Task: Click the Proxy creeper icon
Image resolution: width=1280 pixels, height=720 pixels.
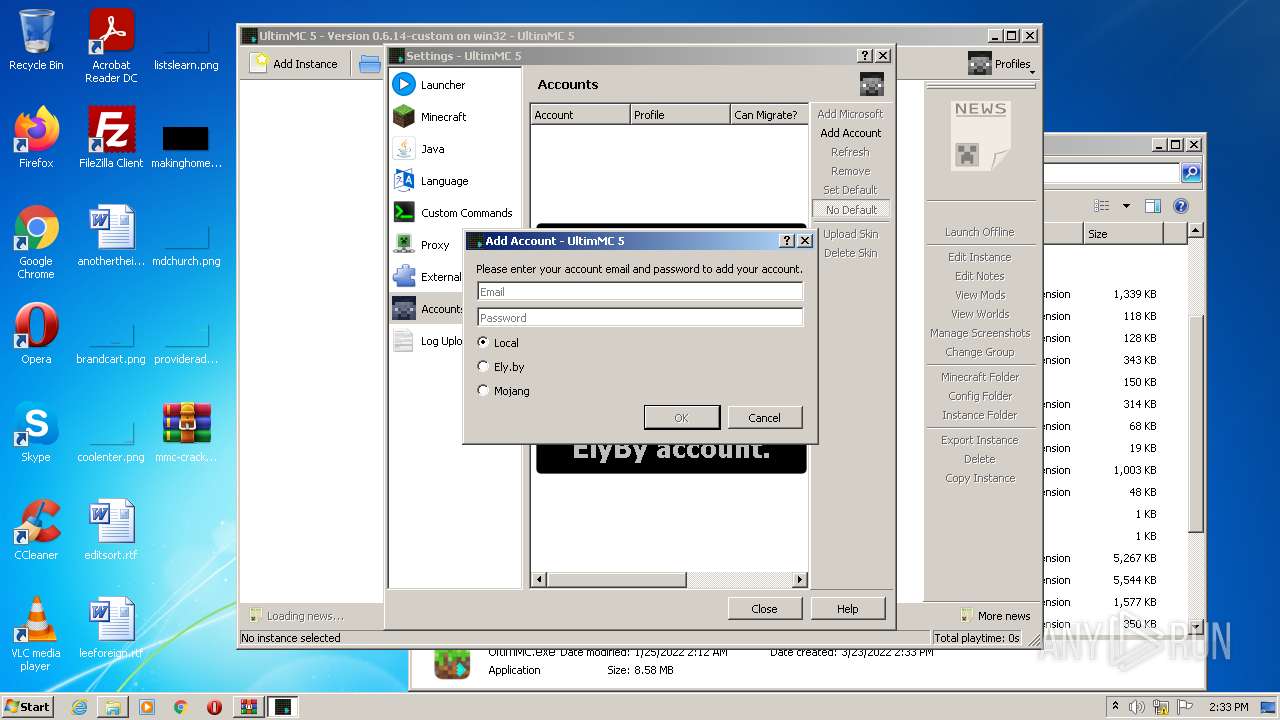Action: point(404,244)
